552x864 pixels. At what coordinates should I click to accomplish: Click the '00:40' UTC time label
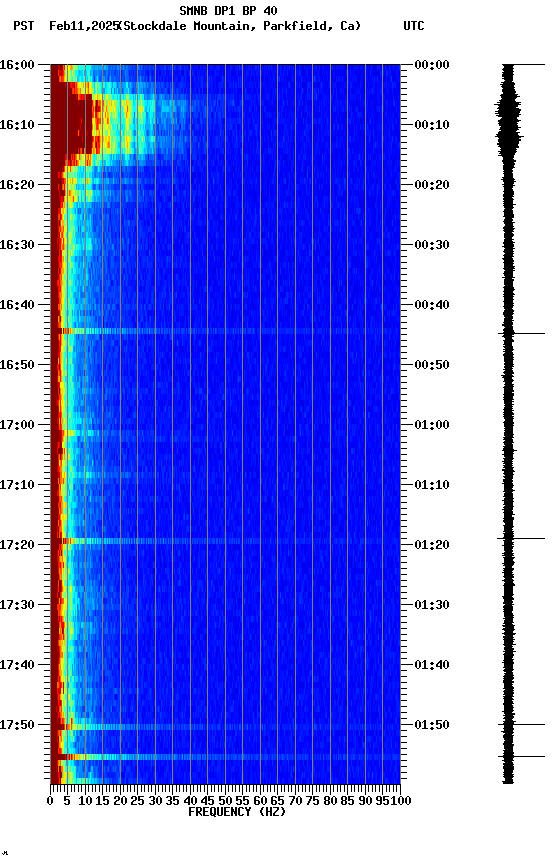[x=432, y=305]
